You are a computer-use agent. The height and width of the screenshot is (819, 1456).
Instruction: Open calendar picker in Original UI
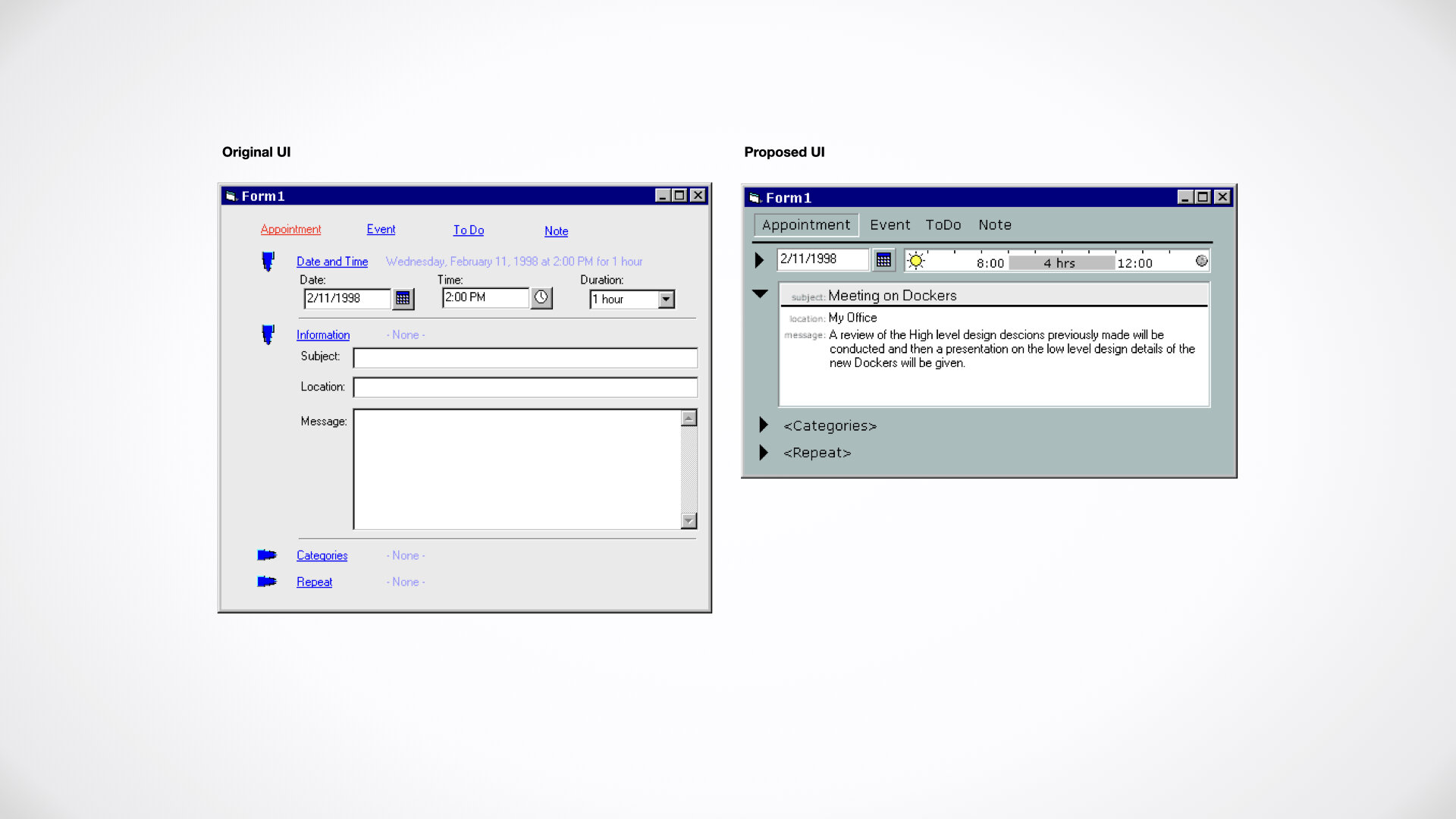(x=403, y=299)
